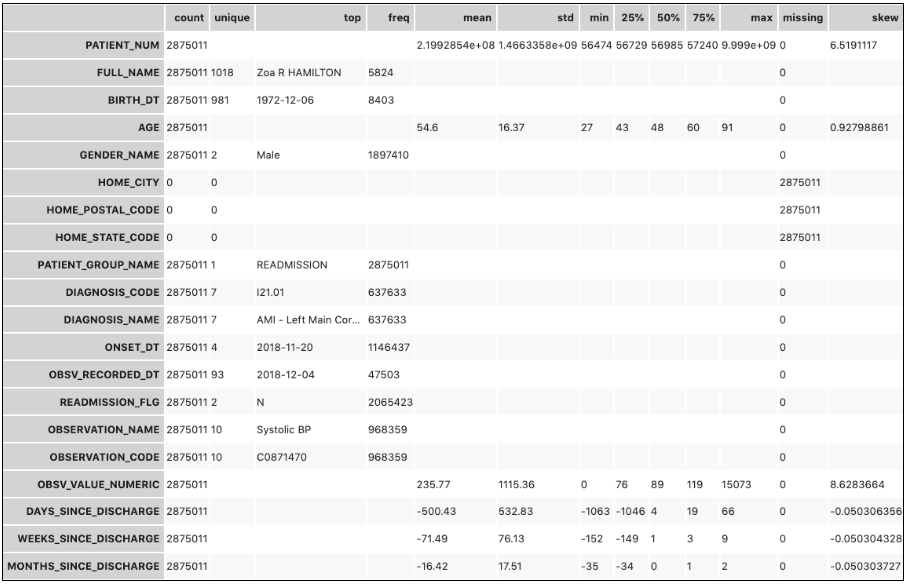Select the DIAGNOSIS_CODE row label
This screenshot has height=584, width=906.
click(x=84, y=292)
